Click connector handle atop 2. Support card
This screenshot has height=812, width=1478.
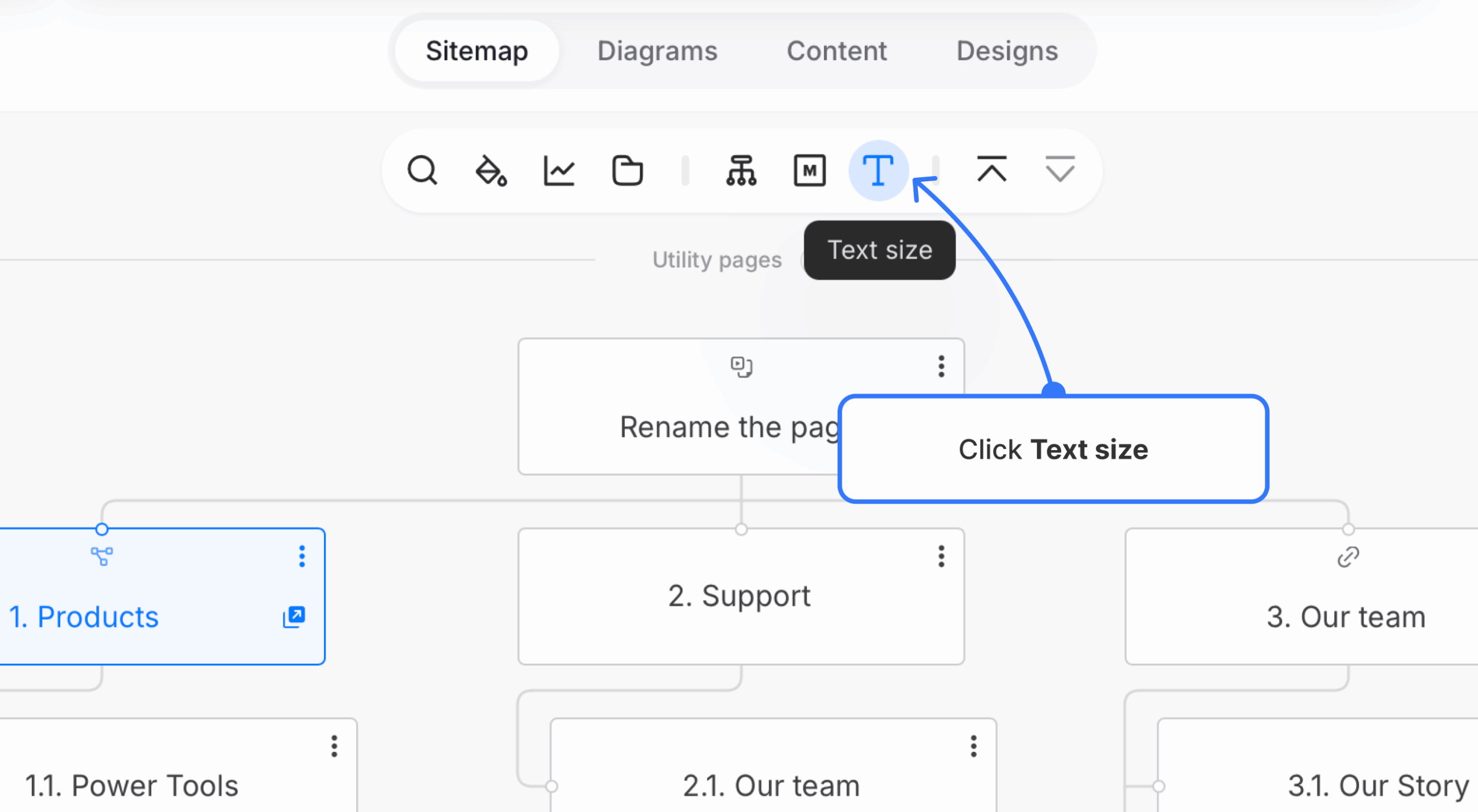pyautogui.click(x=741, y=529)
